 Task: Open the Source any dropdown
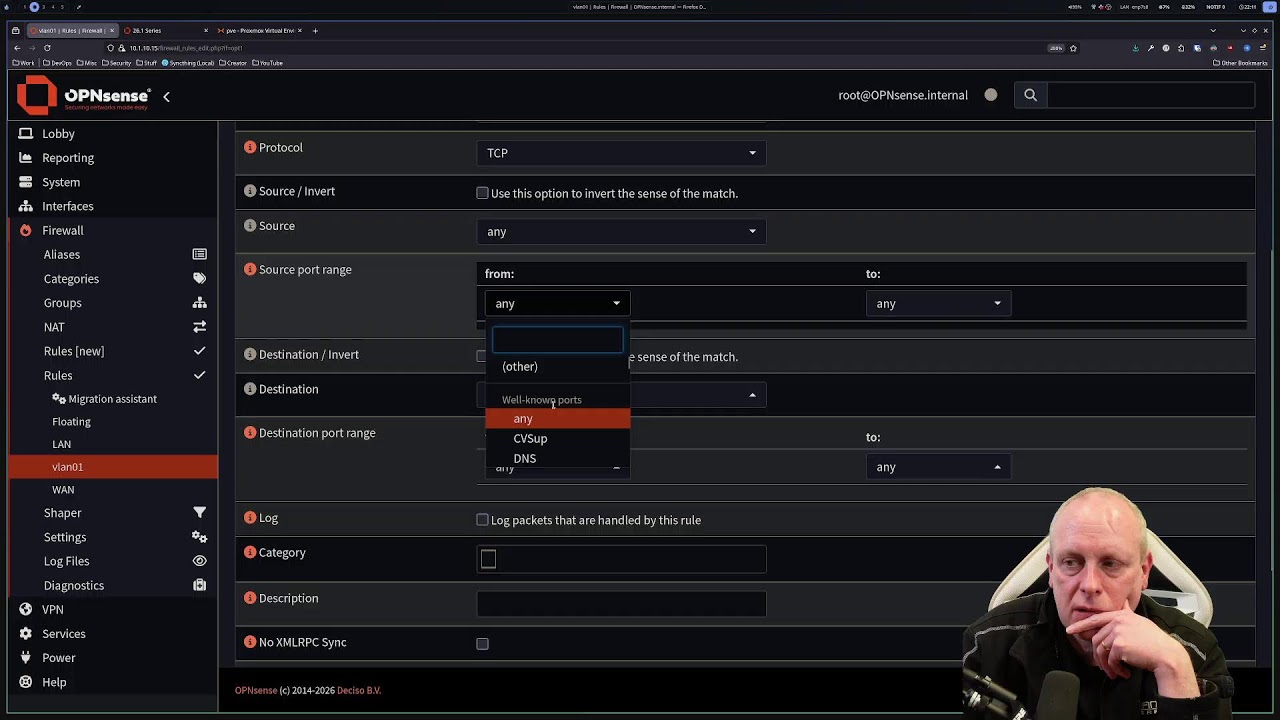tap(622, 231)
